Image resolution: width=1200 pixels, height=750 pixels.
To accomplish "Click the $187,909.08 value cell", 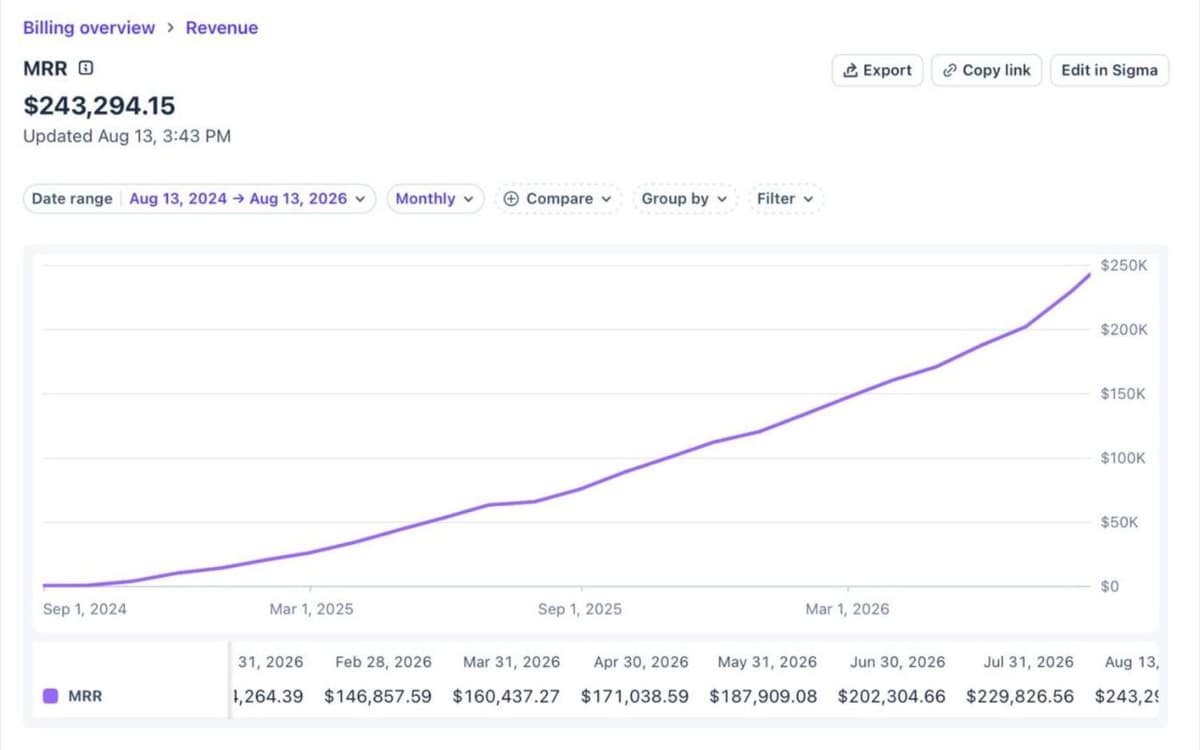I will point(763,696).
